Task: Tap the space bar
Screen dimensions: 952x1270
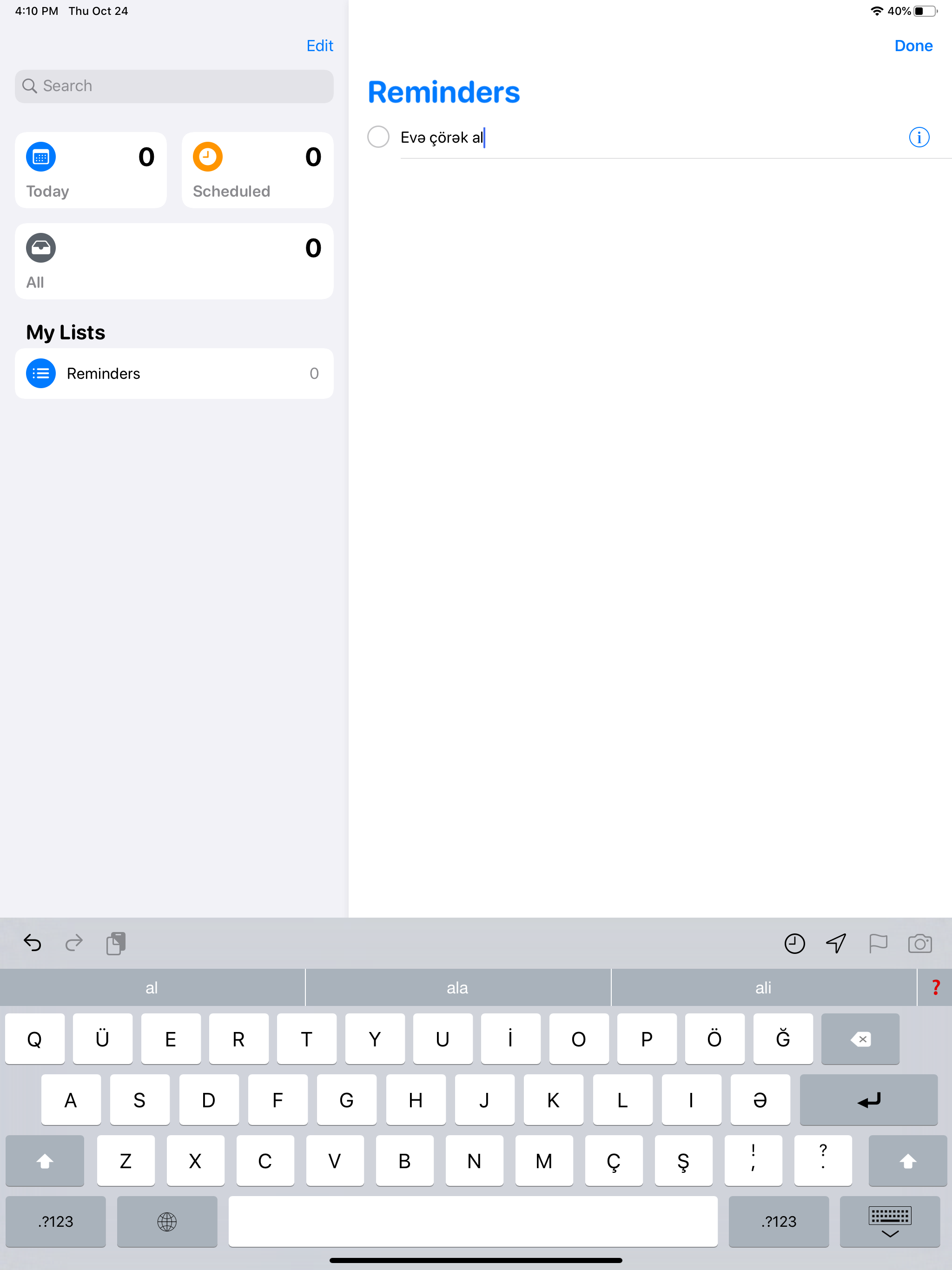Action: click(x=473, y=1221)
